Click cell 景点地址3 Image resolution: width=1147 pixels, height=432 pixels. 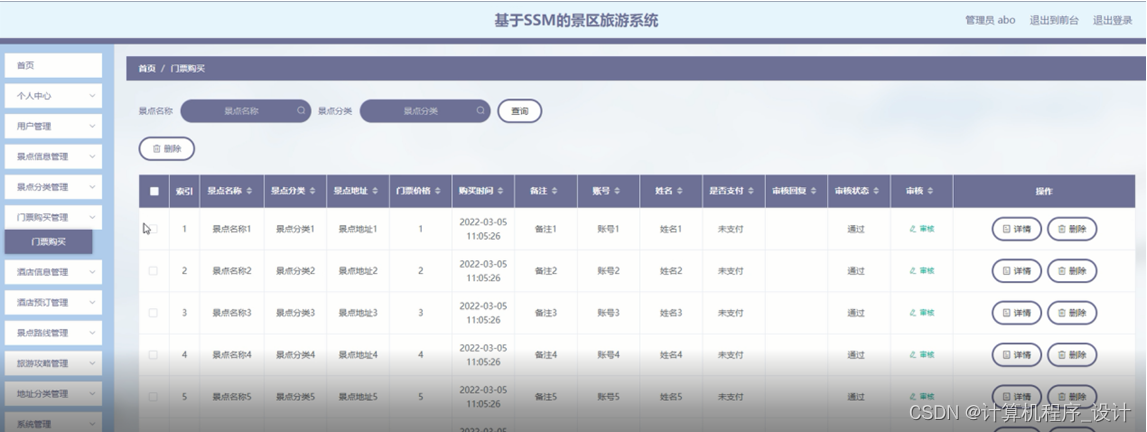(358, 313)
